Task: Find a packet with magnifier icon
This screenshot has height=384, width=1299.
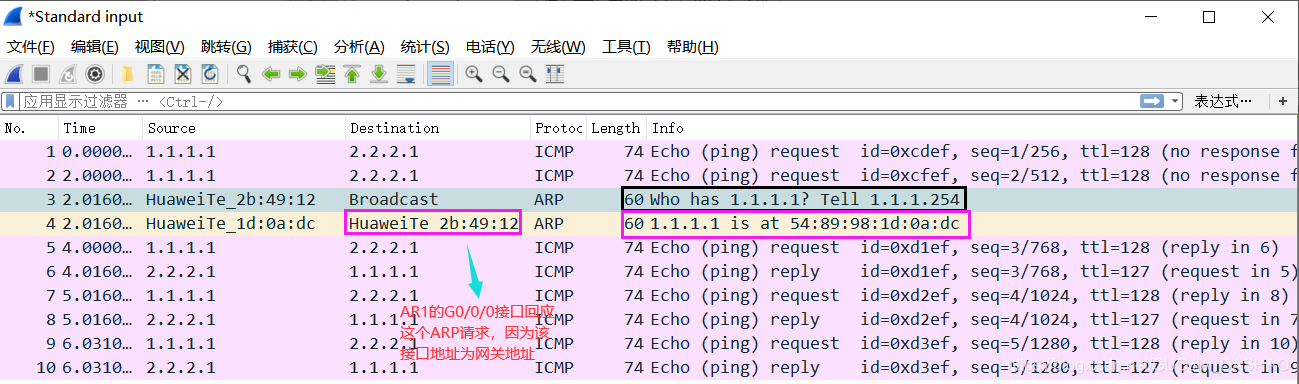Action: coord(243,74)
